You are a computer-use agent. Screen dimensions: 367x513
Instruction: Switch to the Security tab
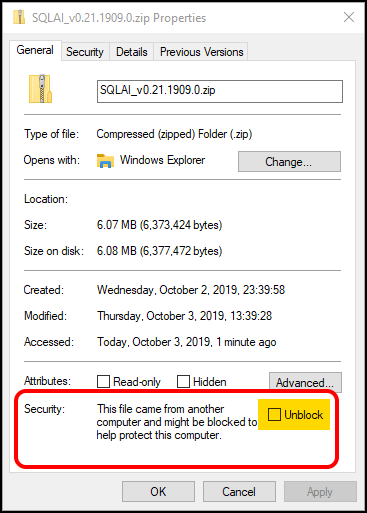pyautogui.click(x=85, y=52)
